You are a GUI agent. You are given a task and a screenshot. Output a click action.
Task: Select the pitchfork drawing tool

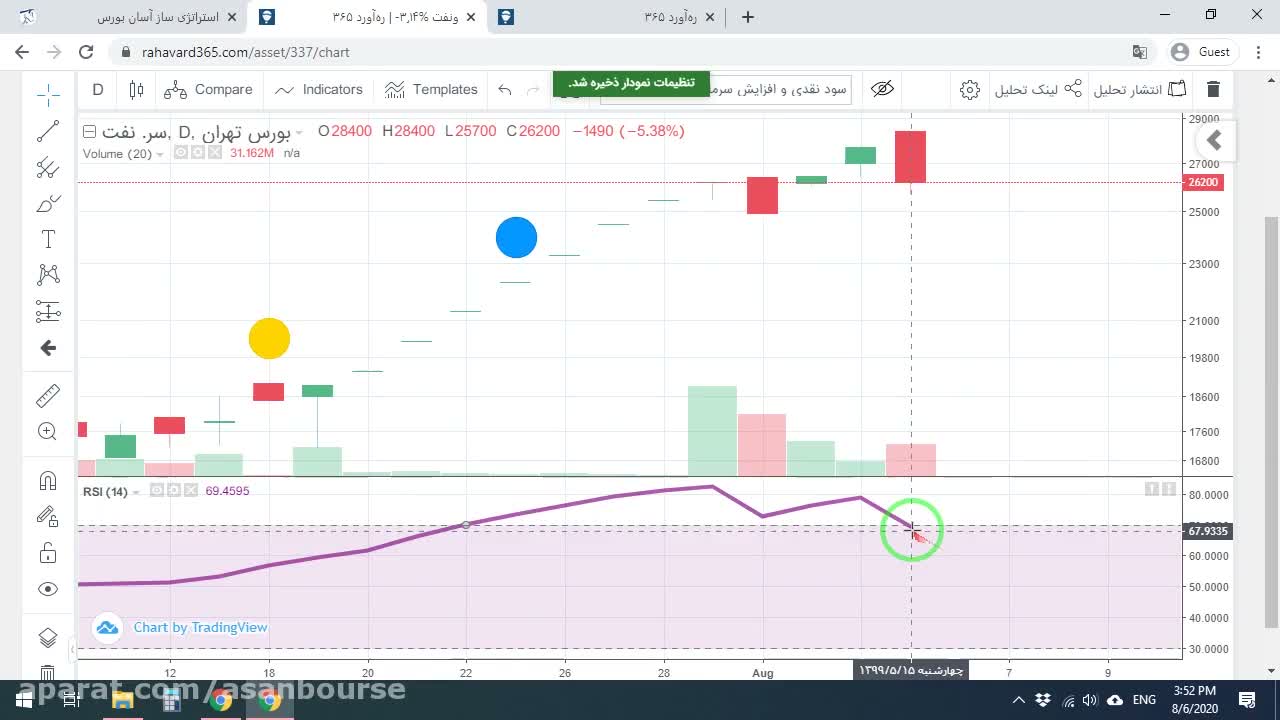pyautogui.click(x=48, y=168)
